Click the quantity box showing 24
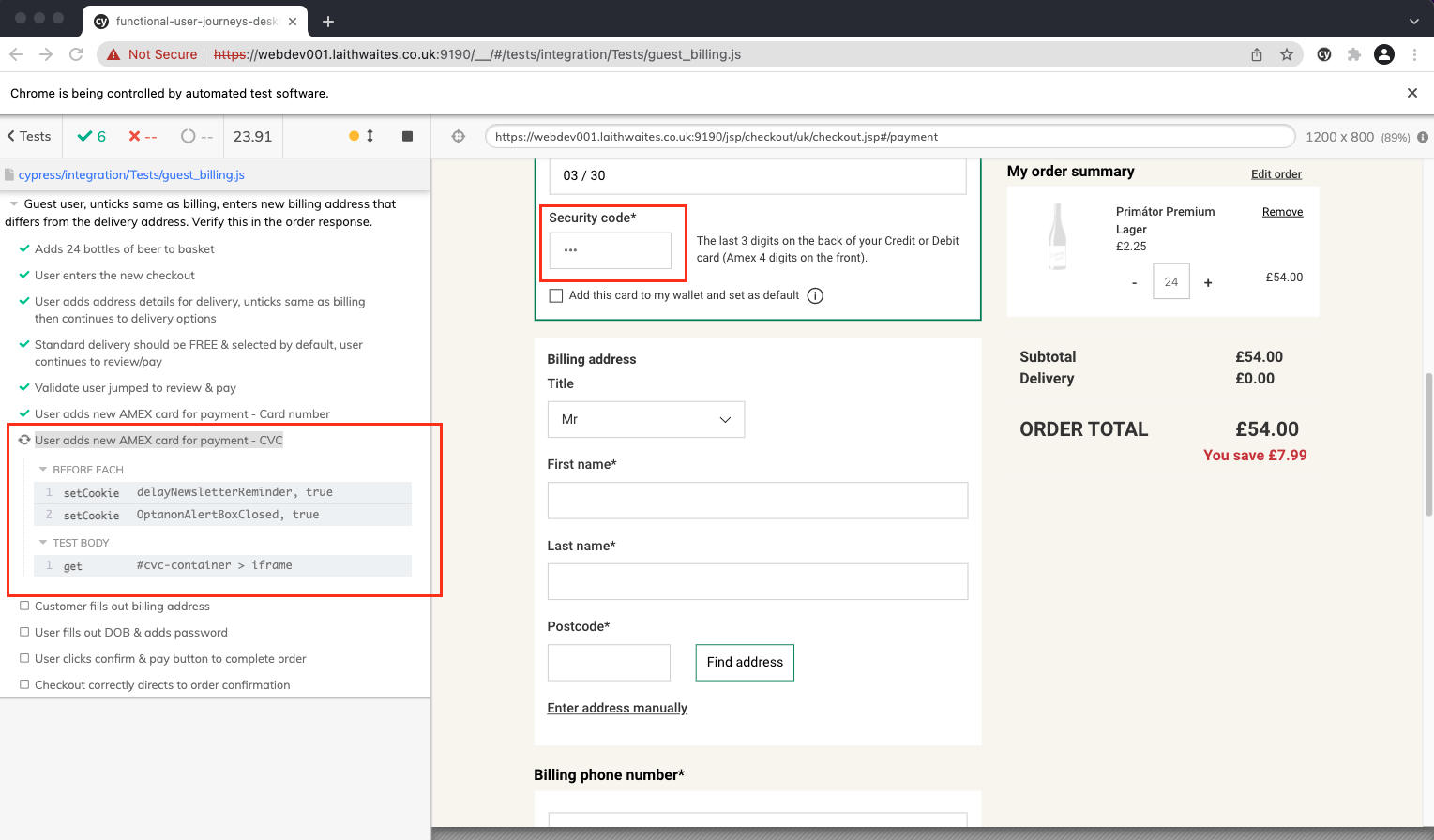The width and height of the screenshot is (1434, 840). point(1171,281)
